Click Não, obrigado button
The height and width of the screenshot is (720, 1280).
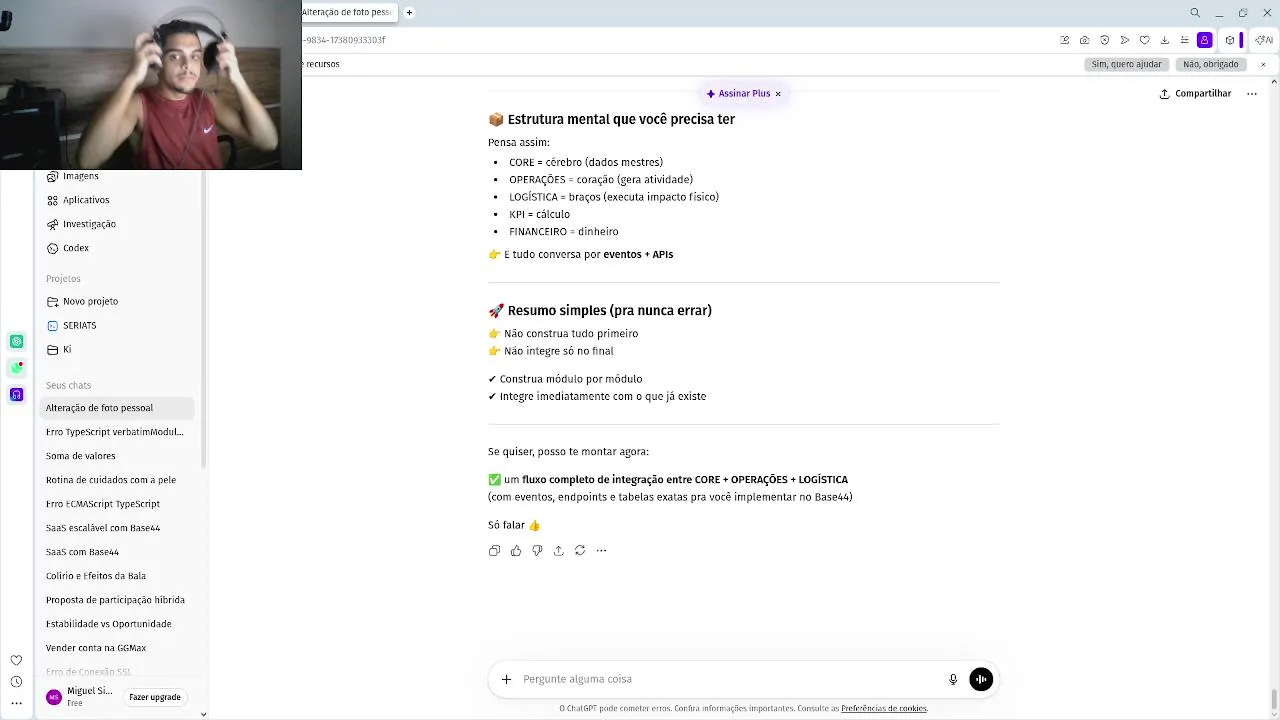[x=1210, y=64]
